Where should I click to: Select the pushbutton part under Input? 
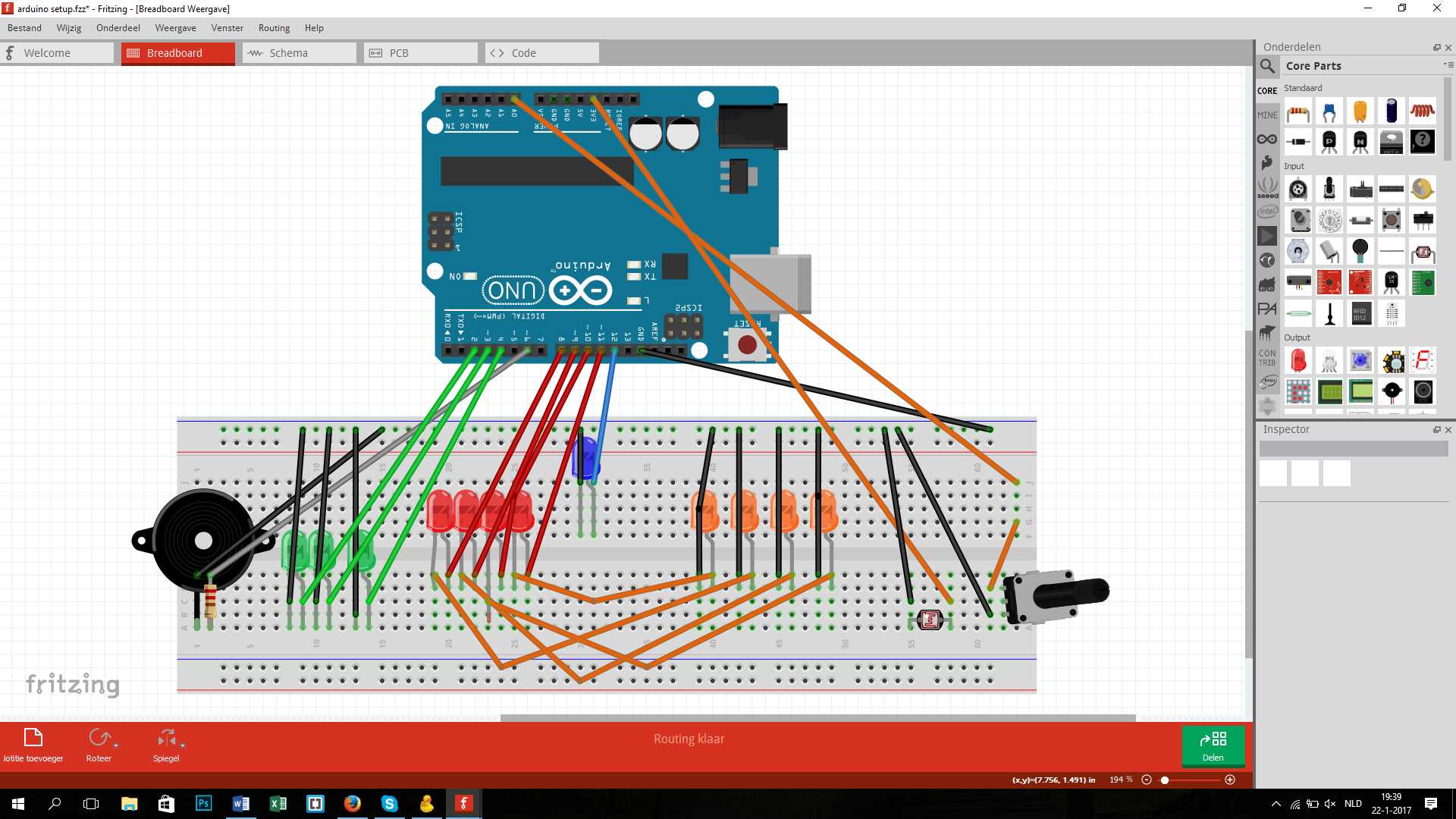click(x=1392, y=220)
